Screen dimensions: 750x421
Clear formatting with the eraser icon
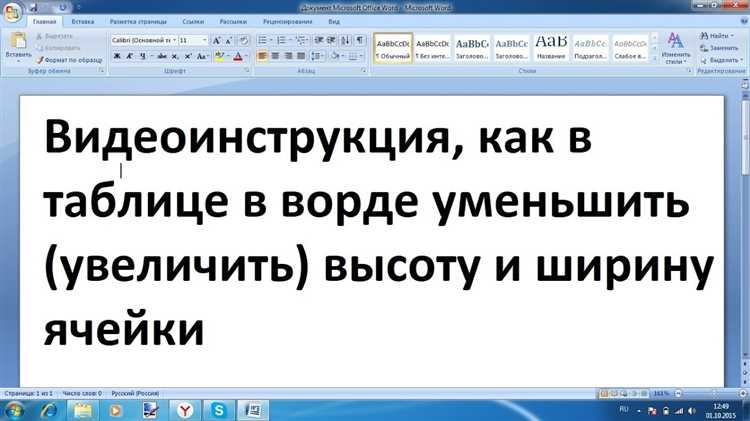pyautogui.click(x=243, y=41)
